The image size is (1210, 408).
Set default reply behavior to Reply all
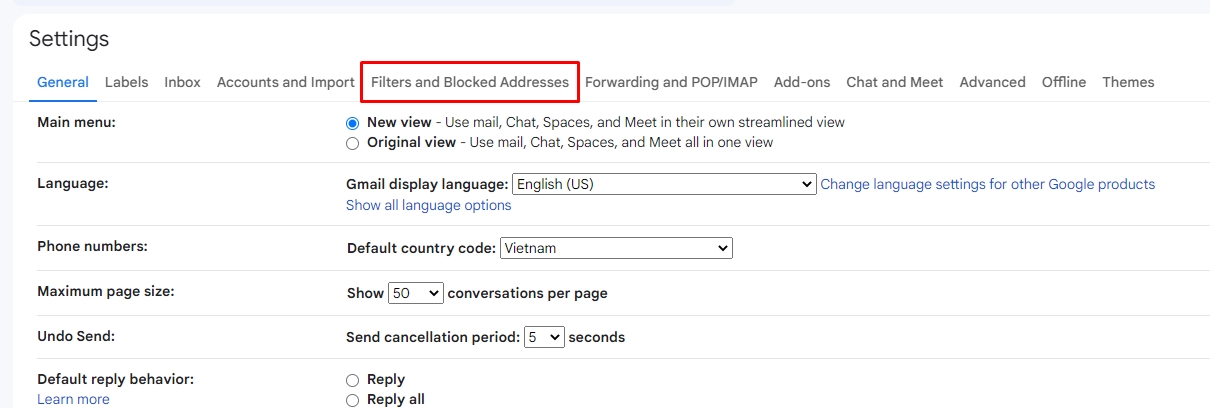point(352,400)
